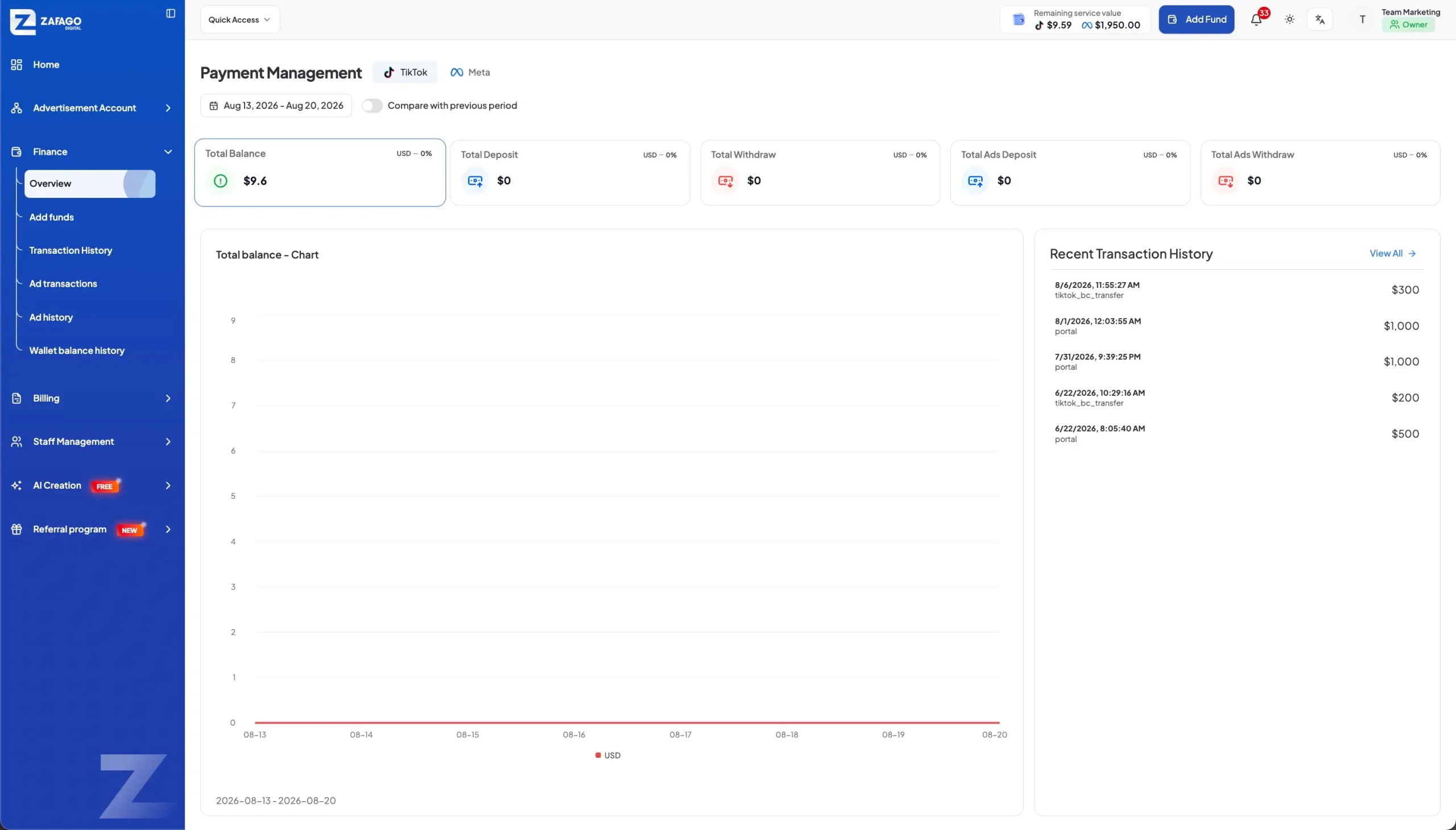Click the T user avatar
The width and height of the screenshot is (1456, 830).
1362,19
